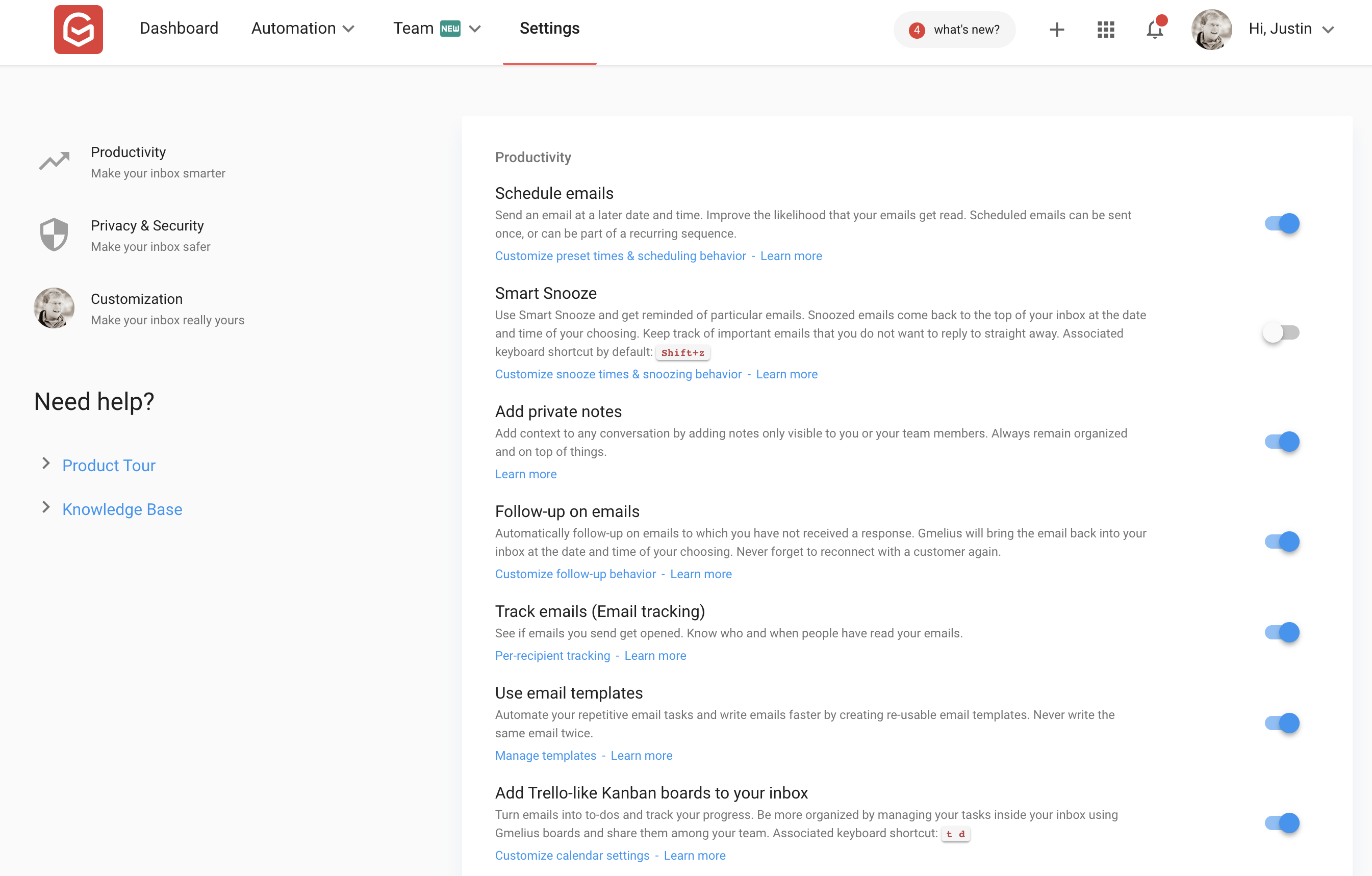This screenshot has width=1372, height=876.
Task: Expand the Product Tour chevron
Action: click(46, 463)
